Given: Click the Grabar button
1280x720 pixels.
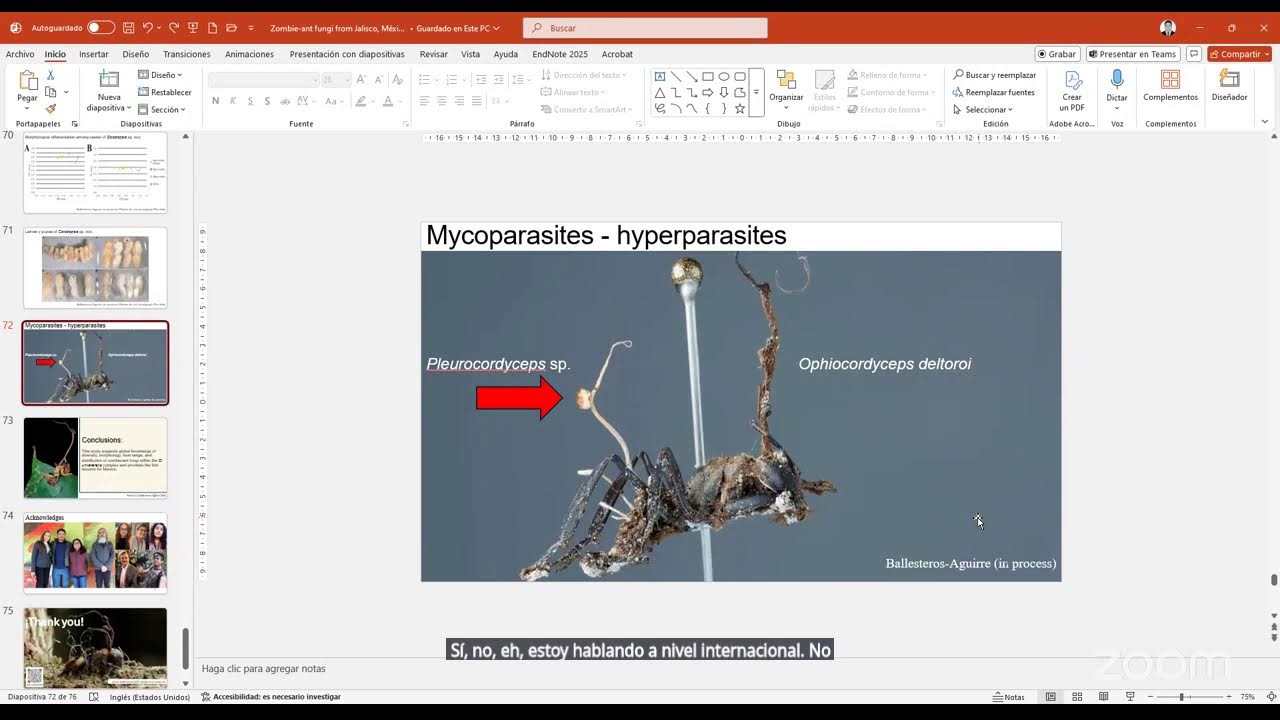Looking at the screenshot, I should pyautogui.click(x=1057, y=54).
